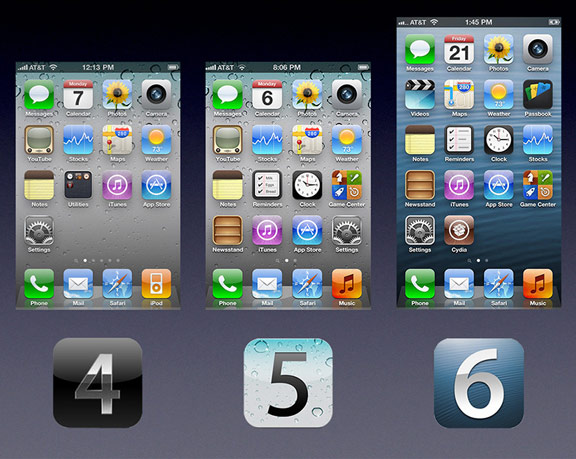Open Stocks on the iOS 5 screen
576x459 pixels.
(267, 140)
